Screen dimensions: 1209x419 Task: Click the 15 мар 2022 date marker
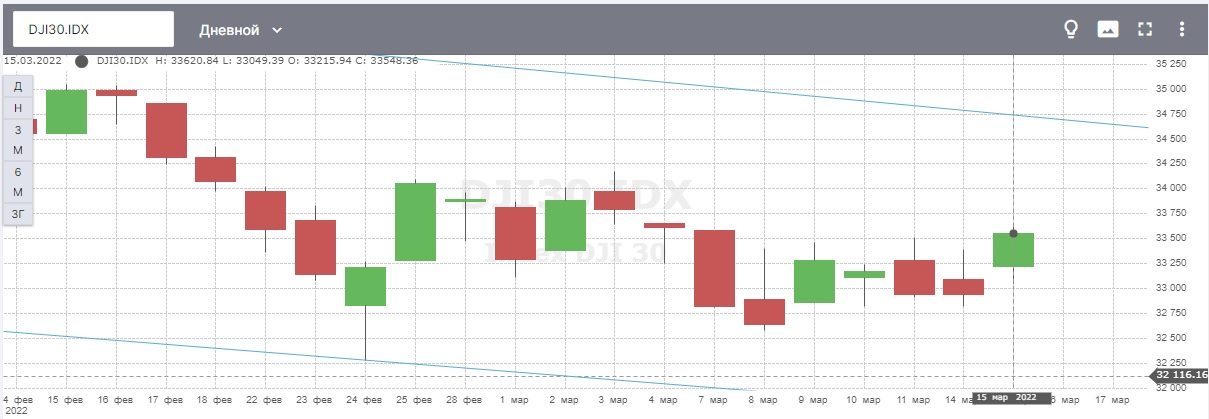pos(1013,397)
